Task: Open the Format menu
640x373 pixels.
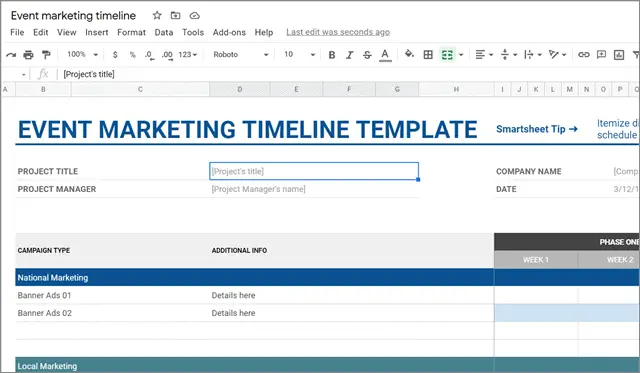Action: click(131, 32)
